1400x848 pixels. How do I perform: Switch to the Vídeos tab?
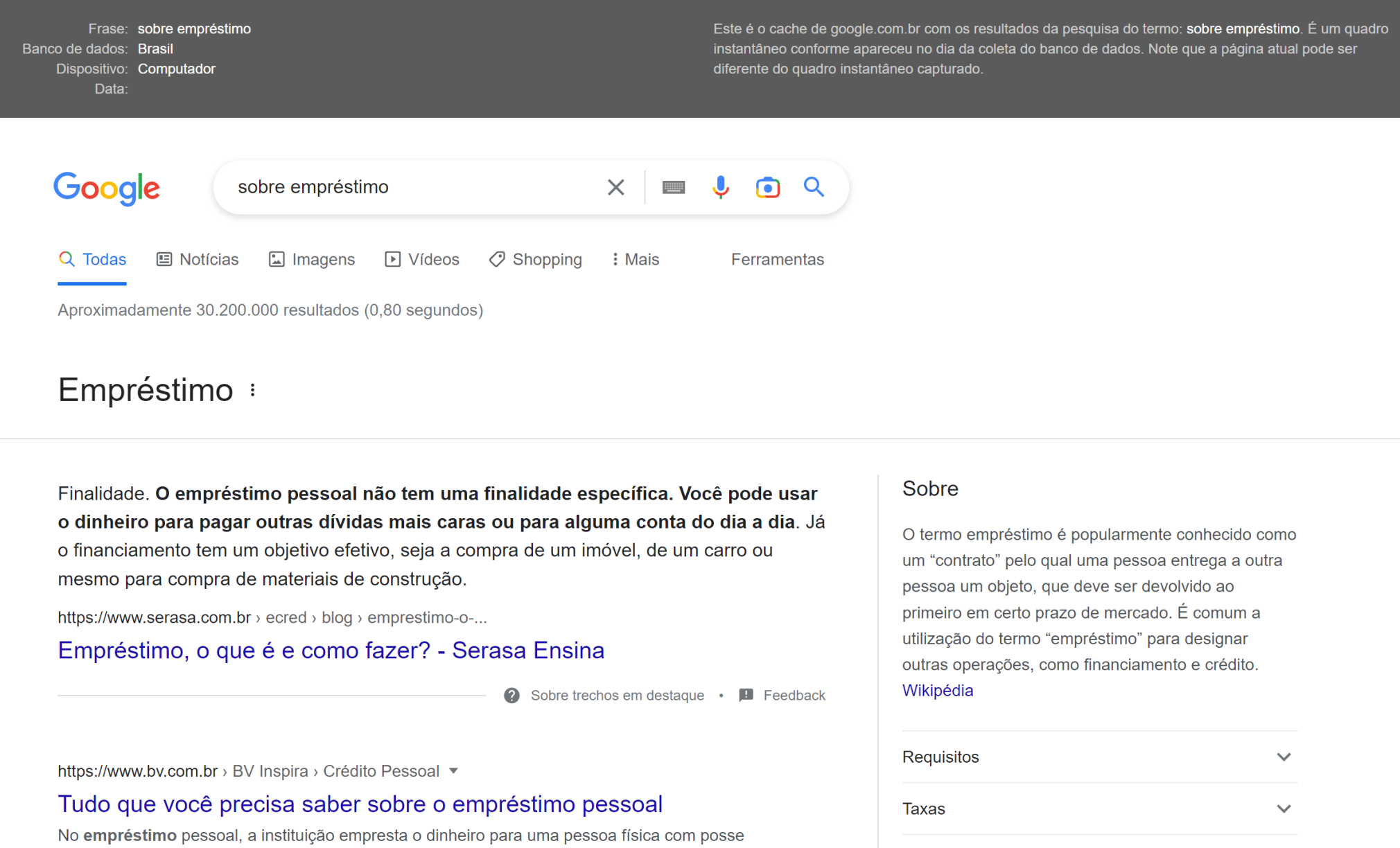[422, 259]
